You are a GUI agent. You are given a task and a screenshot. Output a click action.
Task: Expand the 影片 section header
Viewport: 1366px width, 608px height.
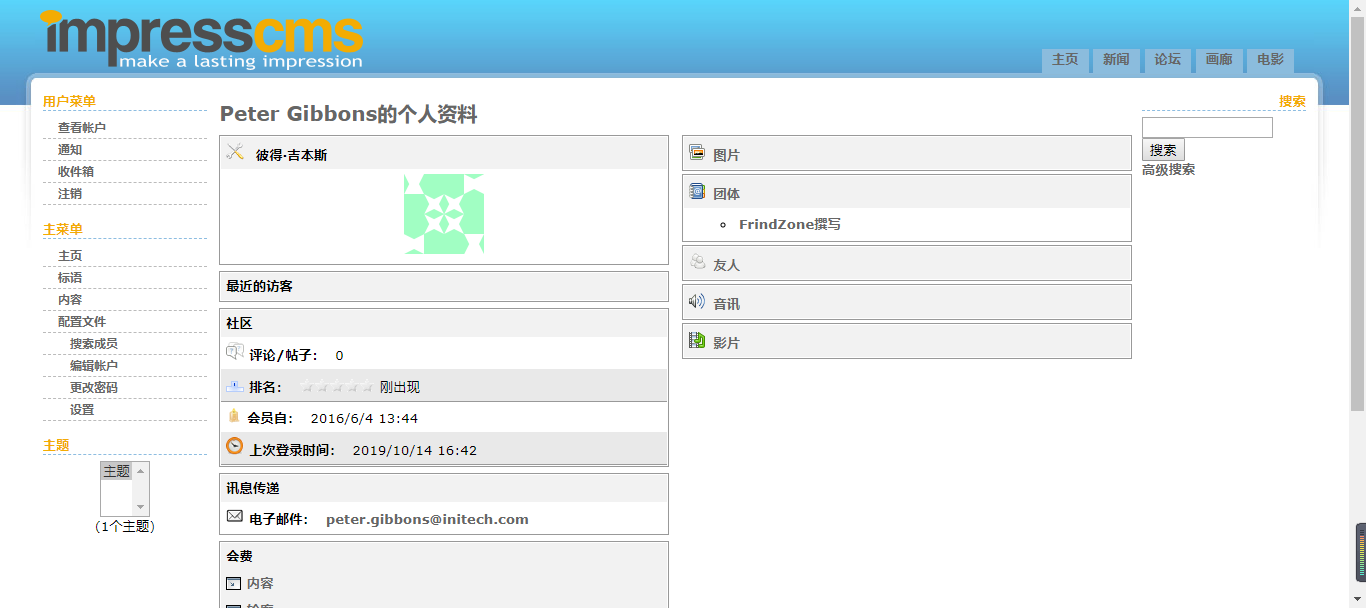[x=907, y=341]
